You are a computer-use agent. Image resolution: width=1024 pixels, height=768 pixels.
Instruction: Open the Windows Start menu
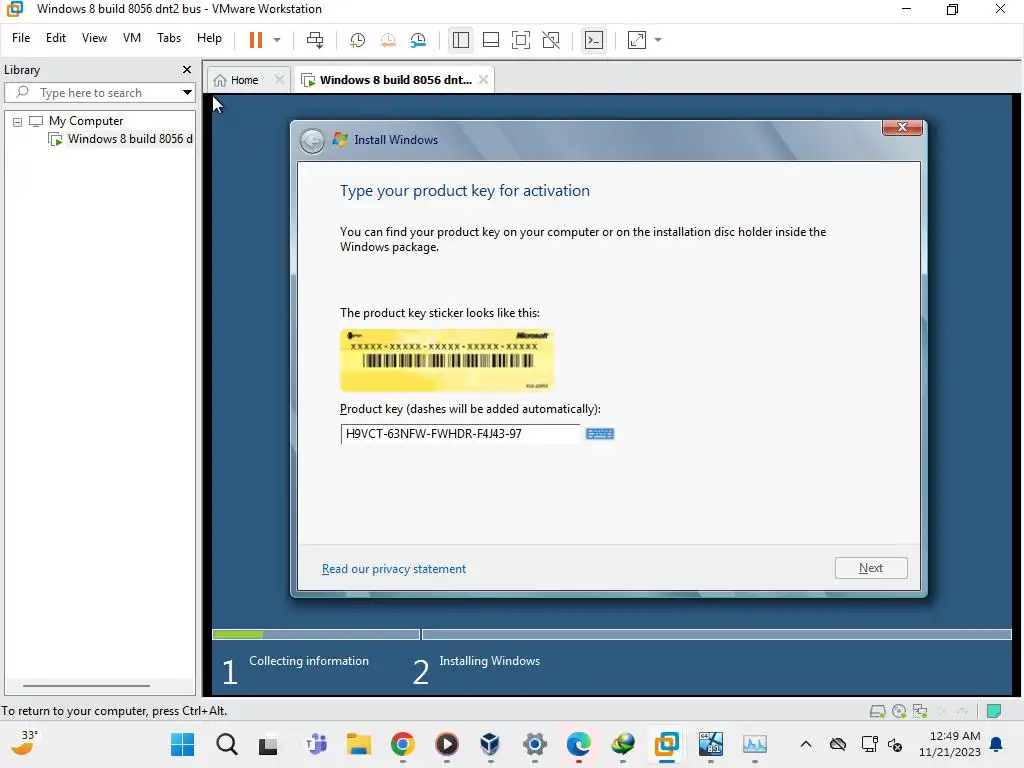[x=182, y=744]
